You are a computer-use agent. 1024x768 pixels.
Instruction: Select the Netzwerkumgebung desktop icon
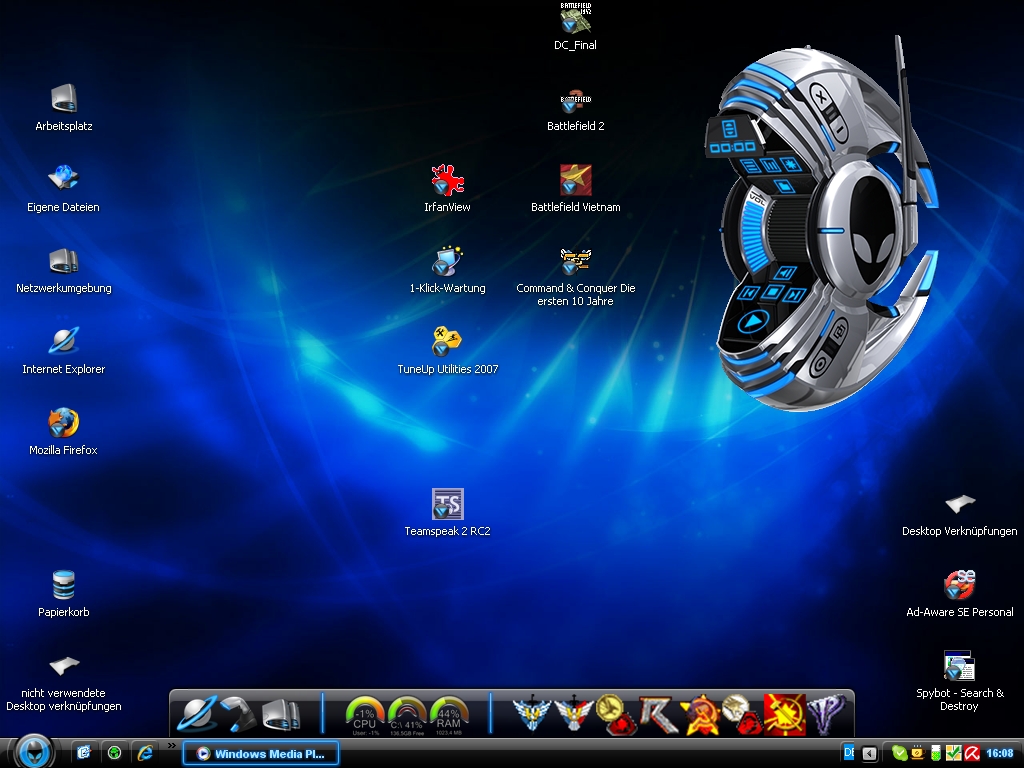[63, 270]
